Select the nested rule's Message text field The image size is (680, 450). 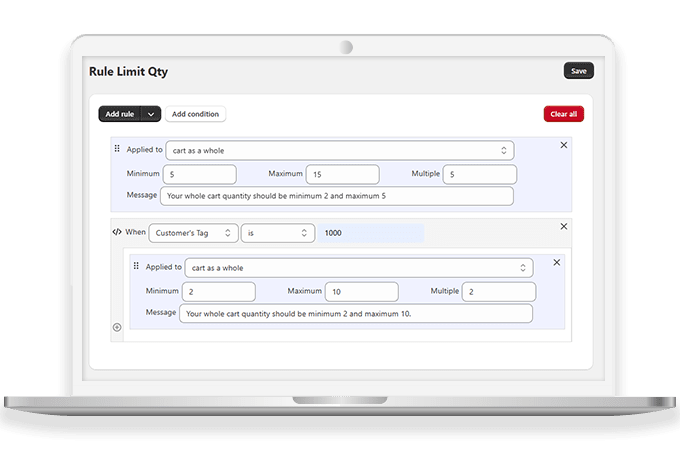(356, 313)
